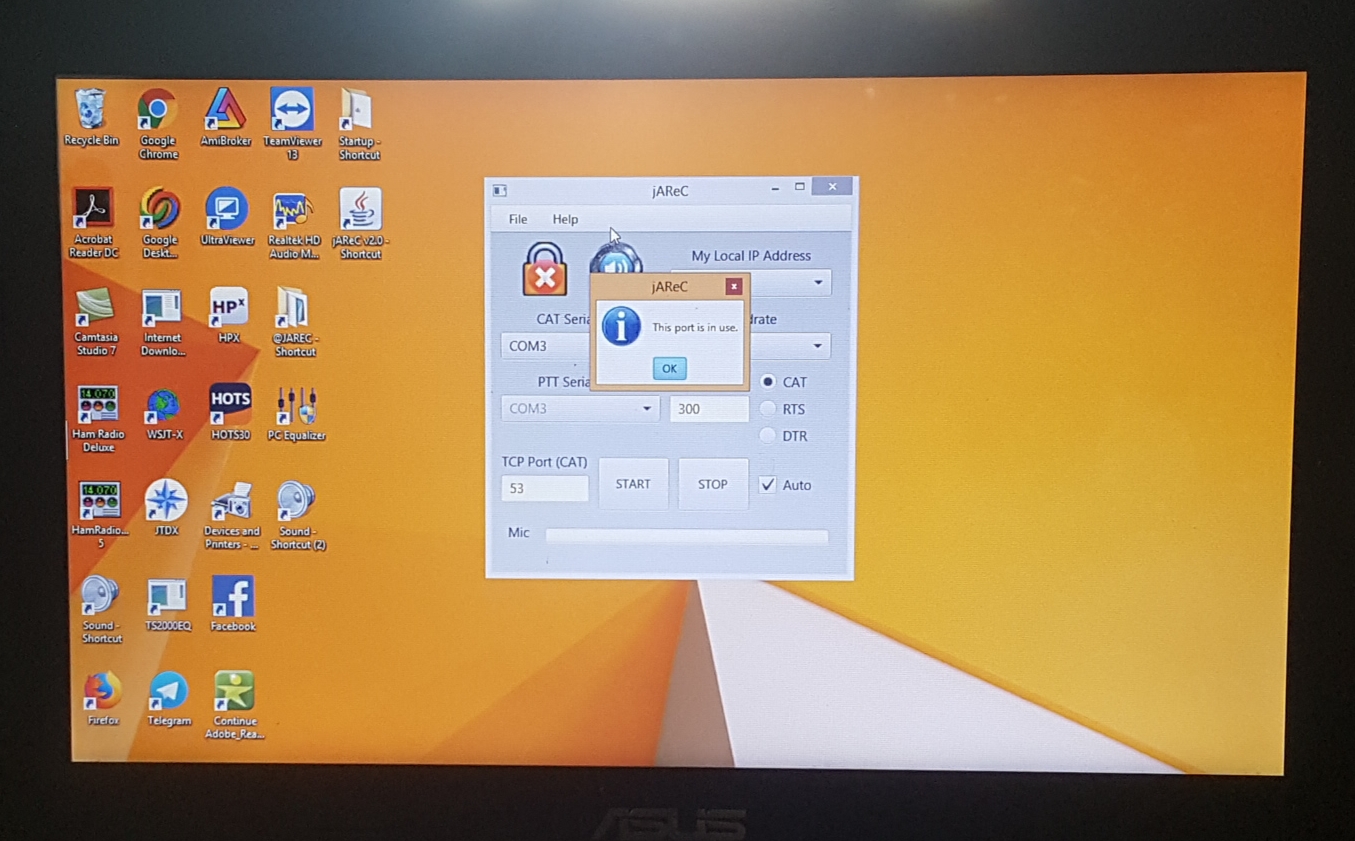Open Ham Radio Deluxe desktop icon
Viewport: 1355px width, 841px height.
coord(98,408)
